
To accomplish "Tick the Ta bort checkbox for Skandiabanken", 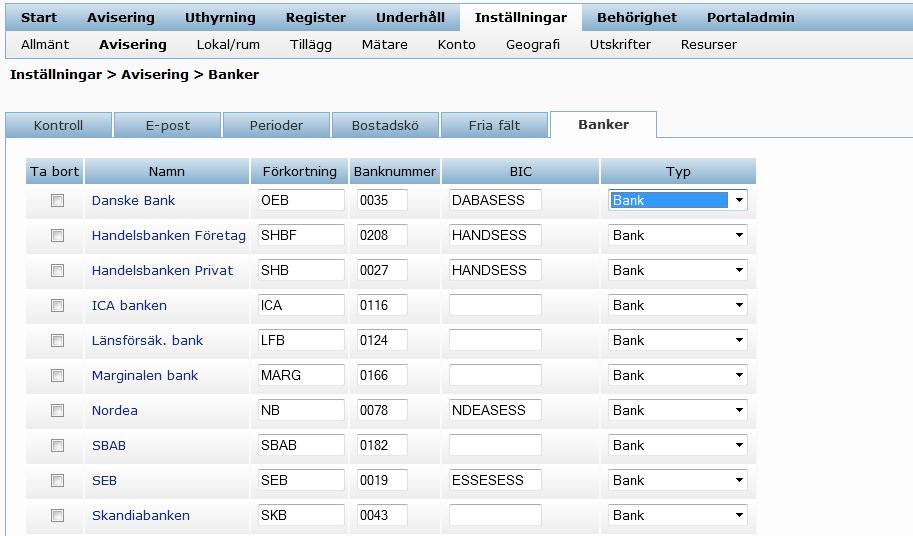I will coord(57,515).
